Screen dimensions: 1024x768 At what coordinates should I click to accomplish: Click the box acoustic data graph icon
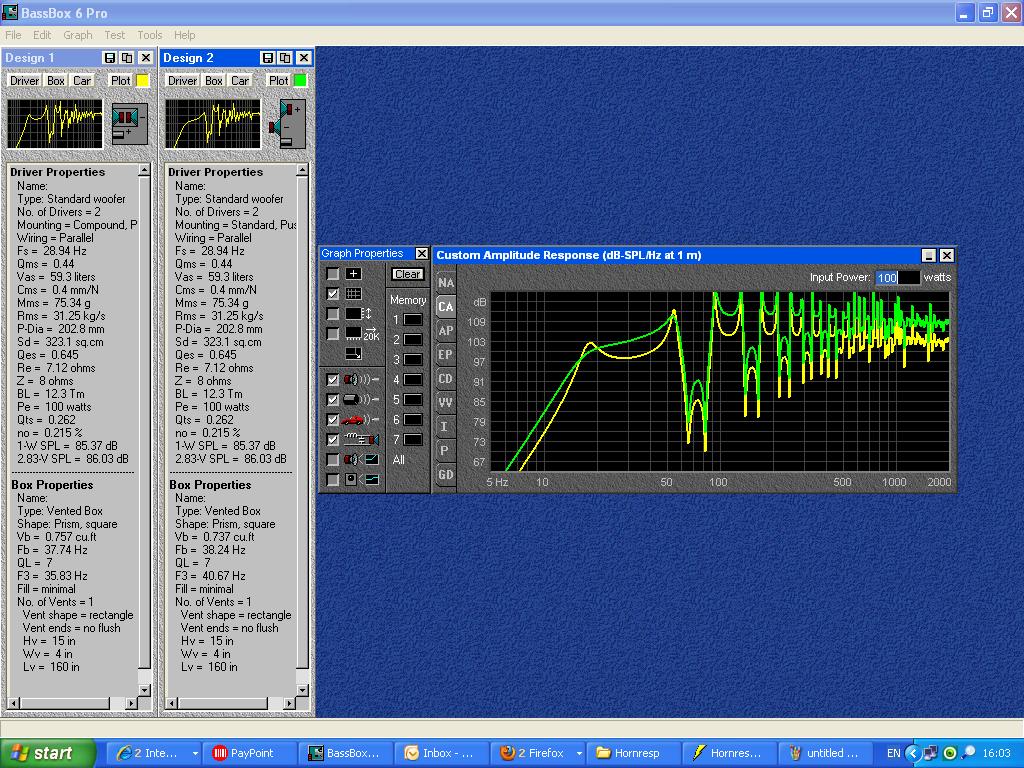click(361, 479)
